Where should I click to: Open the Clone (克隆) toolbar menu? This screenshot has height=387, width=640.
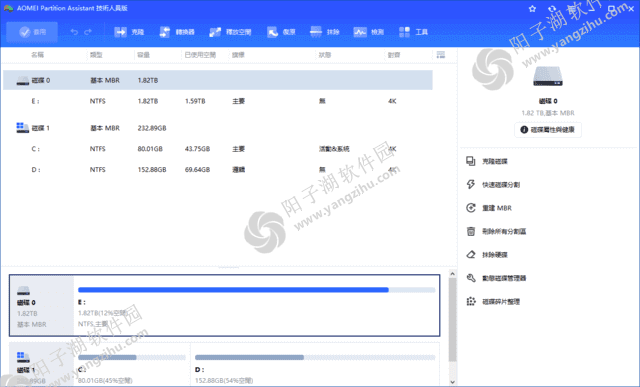tap(129, 32)
